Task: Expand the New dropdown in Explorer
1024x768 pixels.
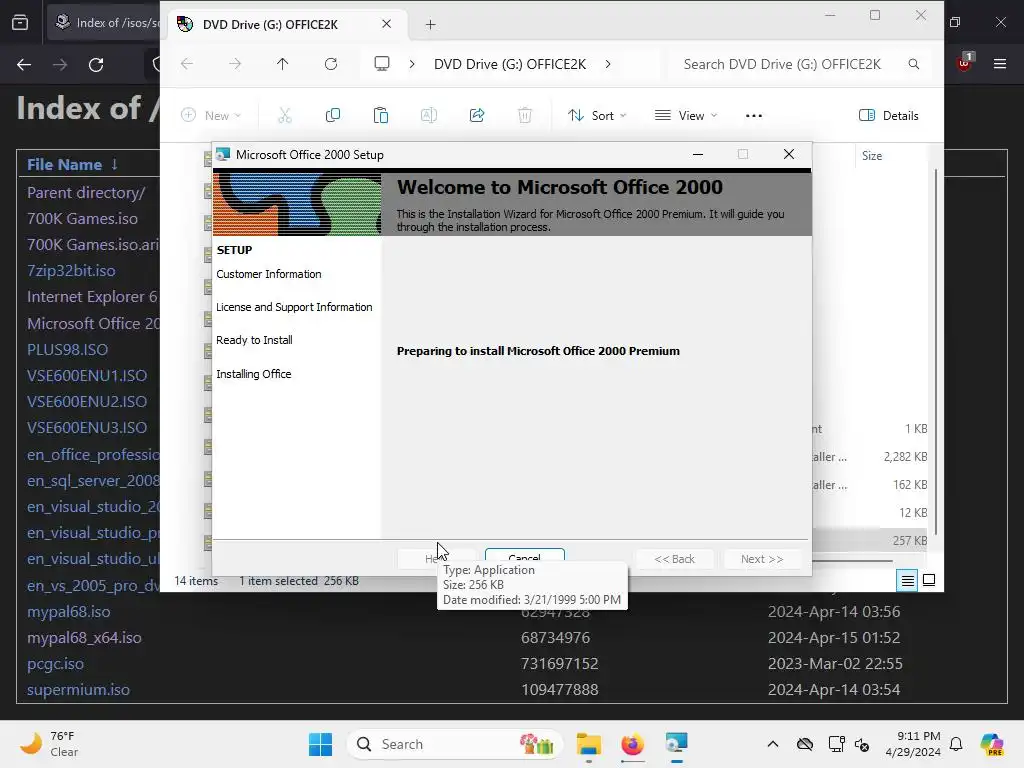Action: point(211,116)
